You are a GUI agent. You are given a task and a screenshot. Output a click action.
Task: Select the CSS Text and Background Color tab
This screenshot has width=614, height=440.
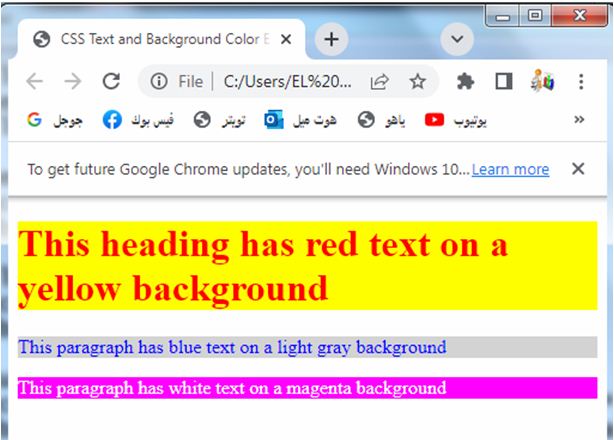pos(161,39)
